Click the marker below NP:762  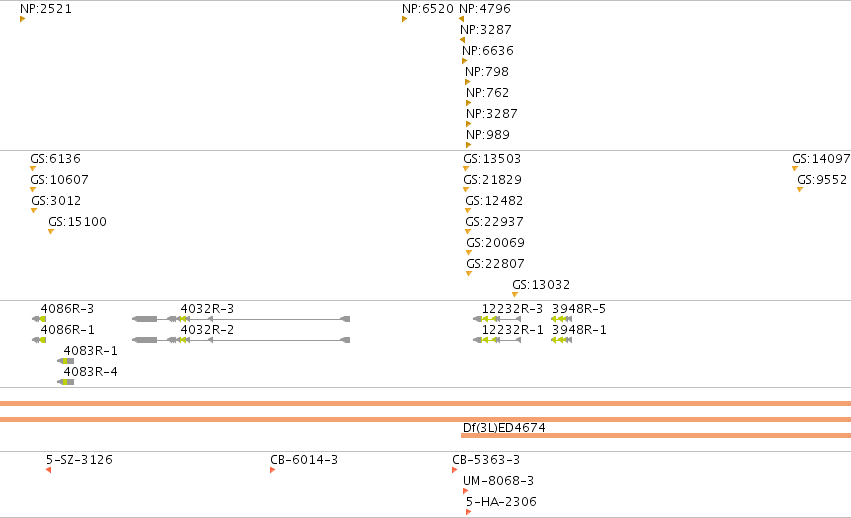[468, 103]
